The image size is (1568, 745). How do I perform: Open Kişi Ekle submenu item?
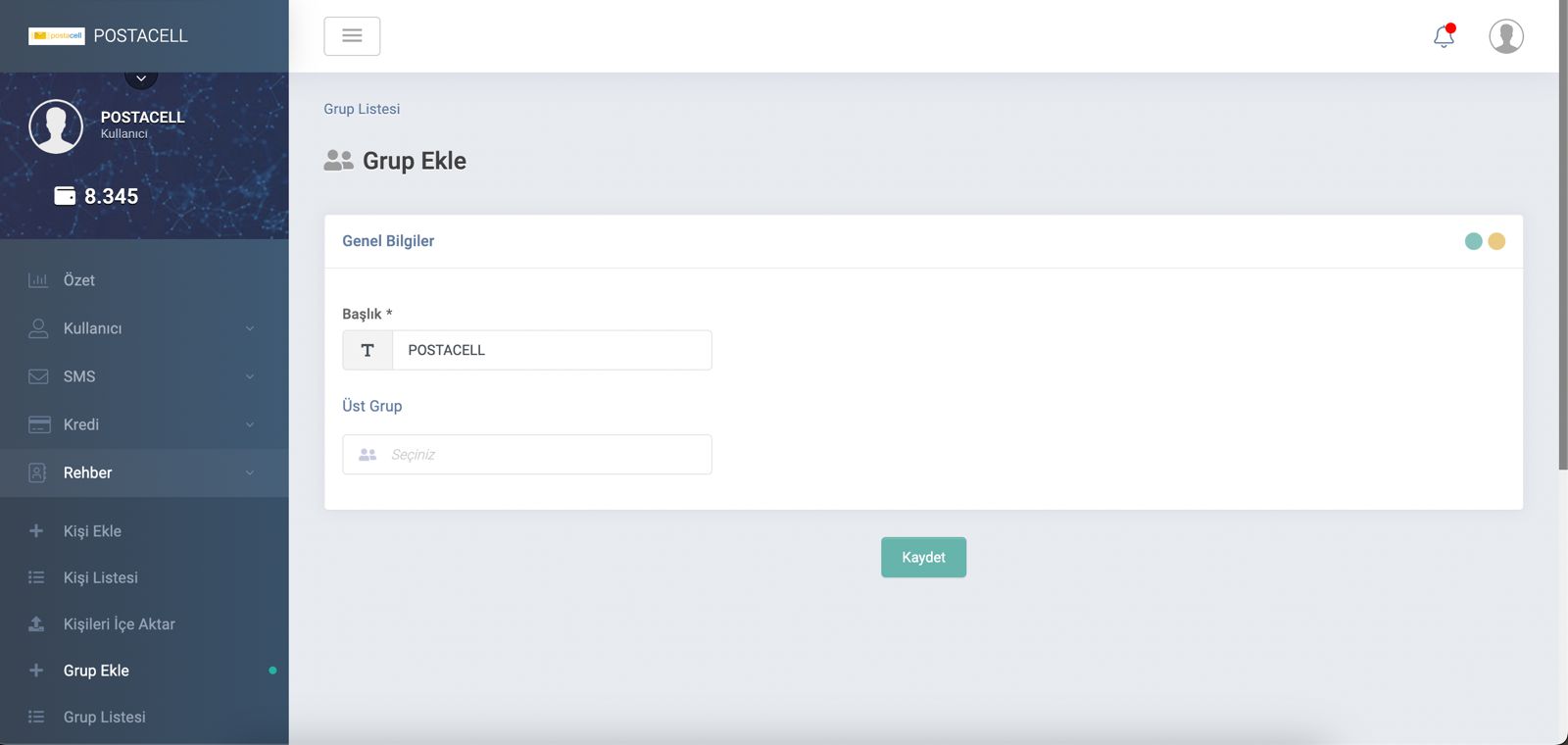144,531
